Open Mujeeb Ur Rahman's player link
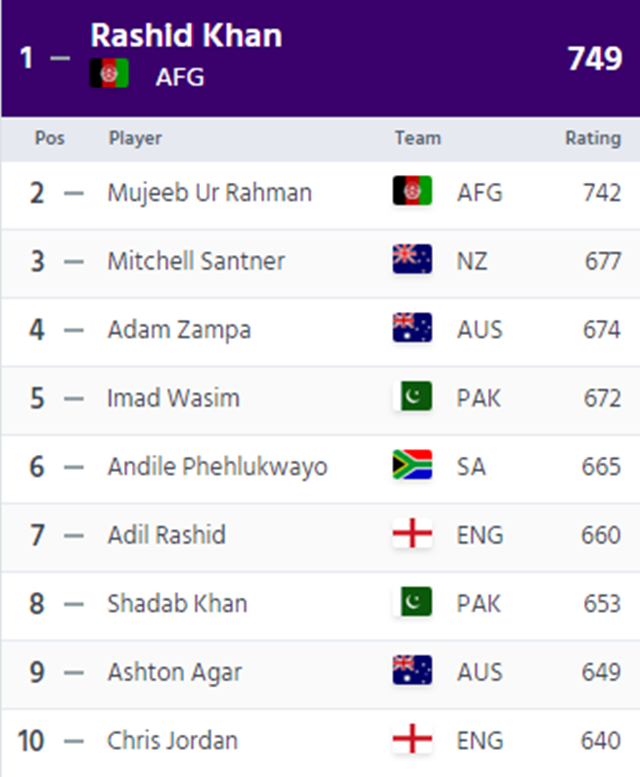The image size is (640, 777). click(210, 193)
